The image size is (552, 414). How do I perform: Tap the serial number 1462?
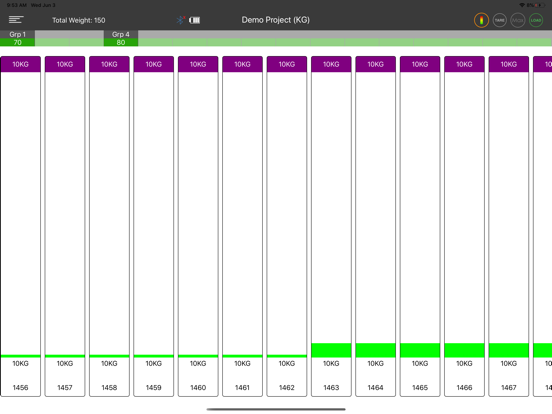[287, 387]
